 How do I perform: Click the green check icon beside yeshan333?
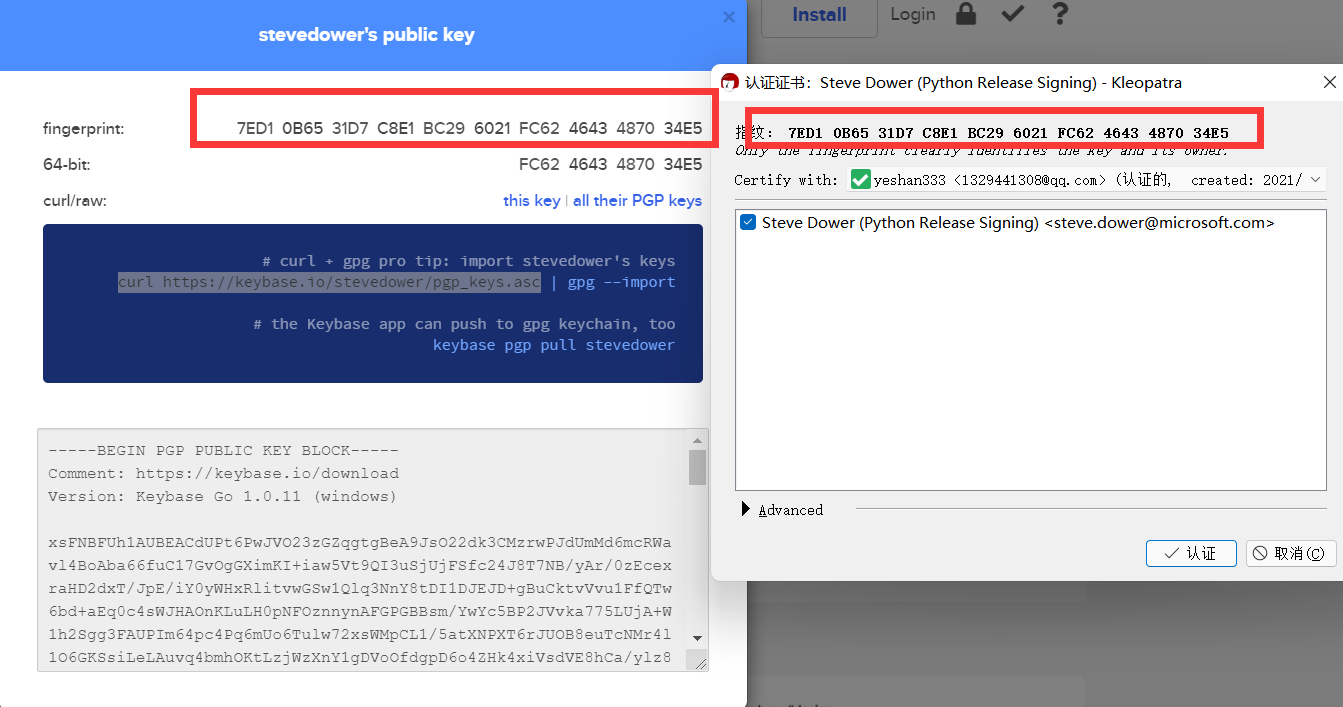860,180
